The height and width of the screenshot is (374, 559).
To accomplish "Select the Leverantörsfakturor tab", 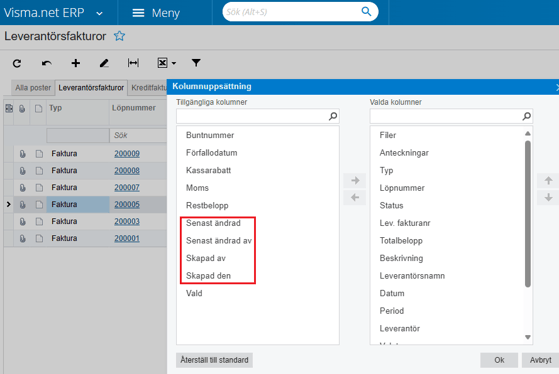I will (x=91, y=88).
